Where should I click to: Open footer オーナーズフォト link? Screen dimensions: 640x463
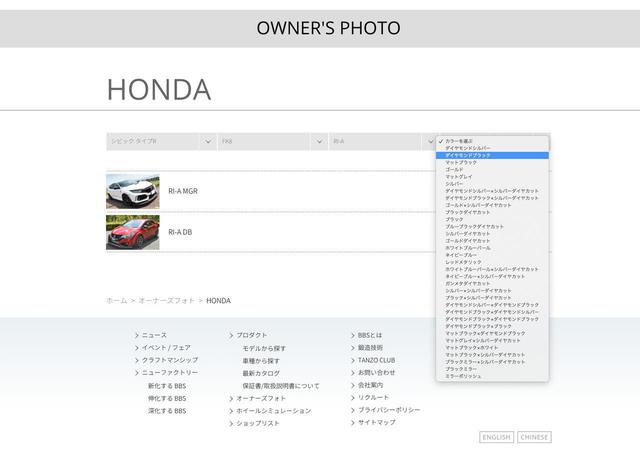pos(261,398)
